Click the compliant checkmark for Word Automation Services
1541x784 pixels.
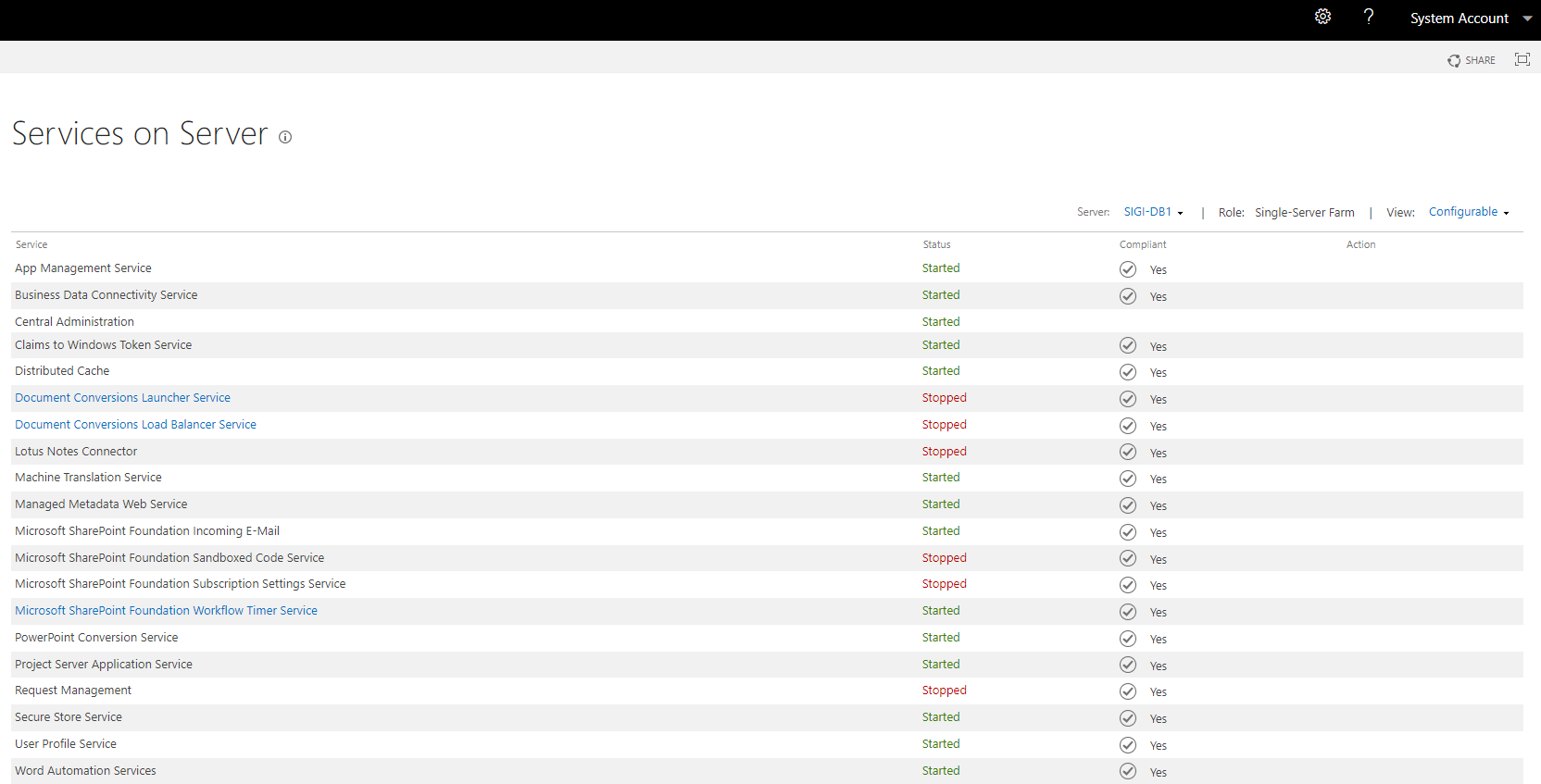pos(1128,771)
